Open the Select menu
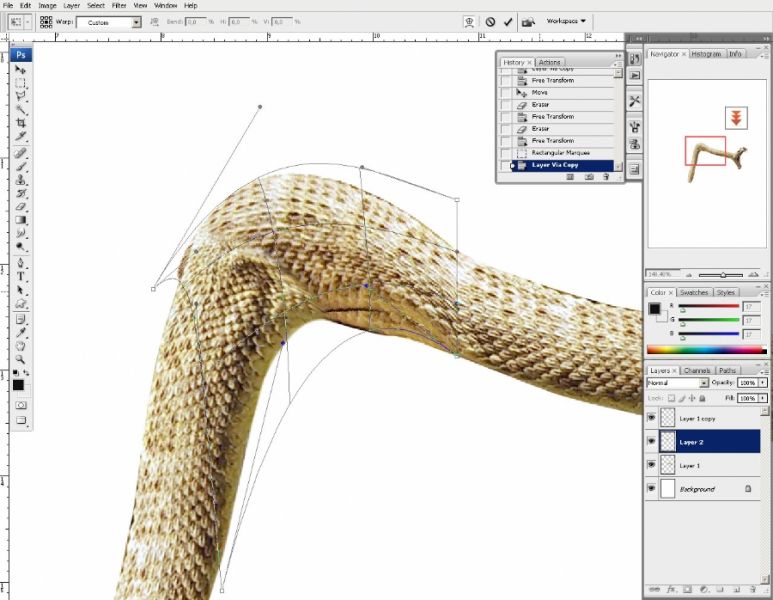This screenshot has width=773, height=600. coord(96,5)
